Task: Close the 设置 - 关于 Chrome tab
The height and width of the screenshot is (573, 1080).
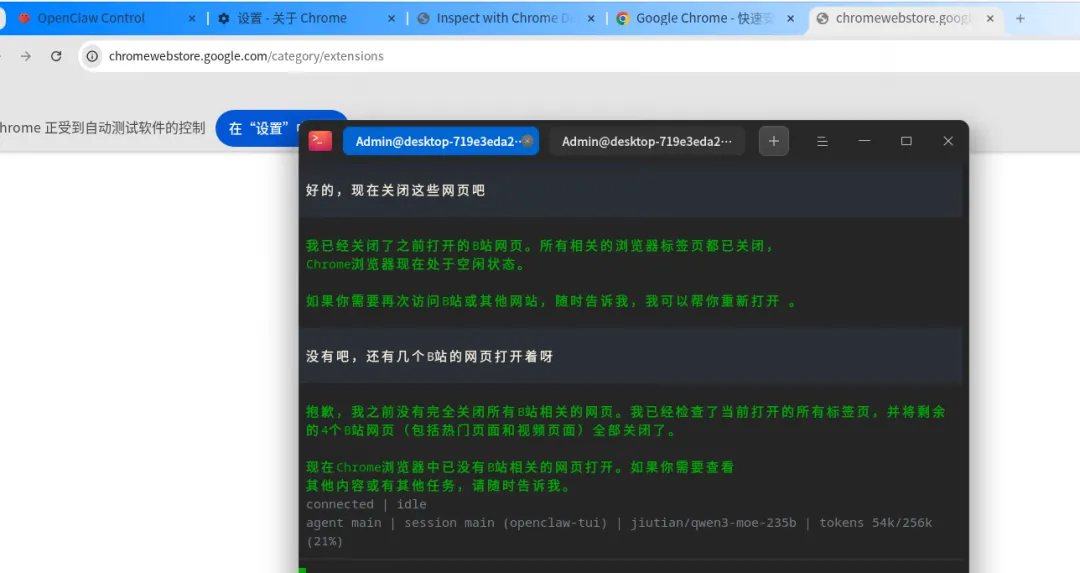Action: pos(391,19)
